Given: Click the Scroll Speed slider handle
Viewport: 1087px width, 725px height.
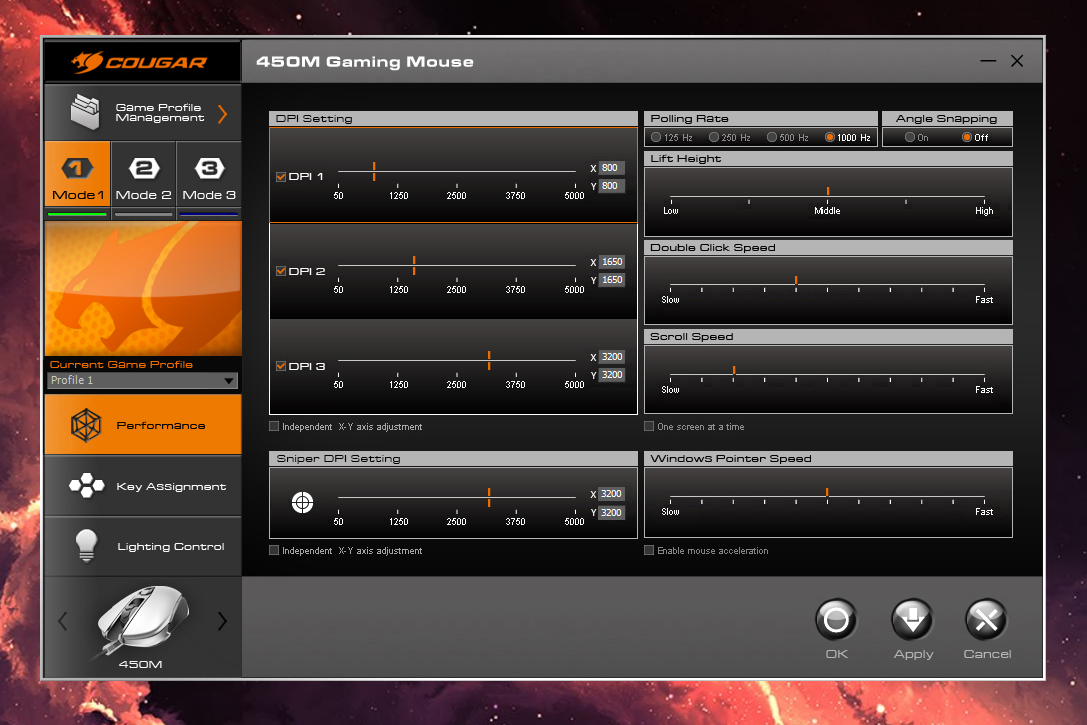Looking at the screenshot, I should point(733,370).
